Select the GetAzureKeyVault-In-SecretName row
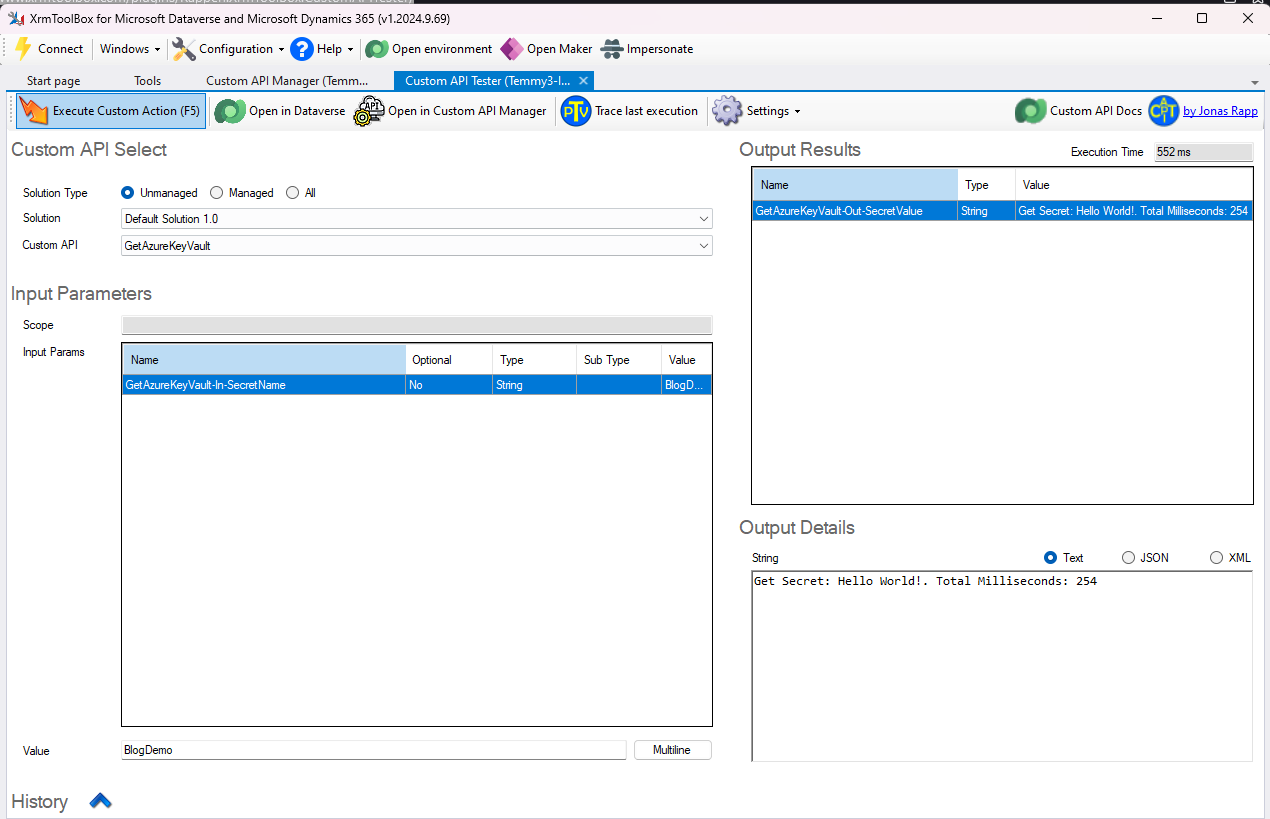1270x819 pixels. pos(417,385)
